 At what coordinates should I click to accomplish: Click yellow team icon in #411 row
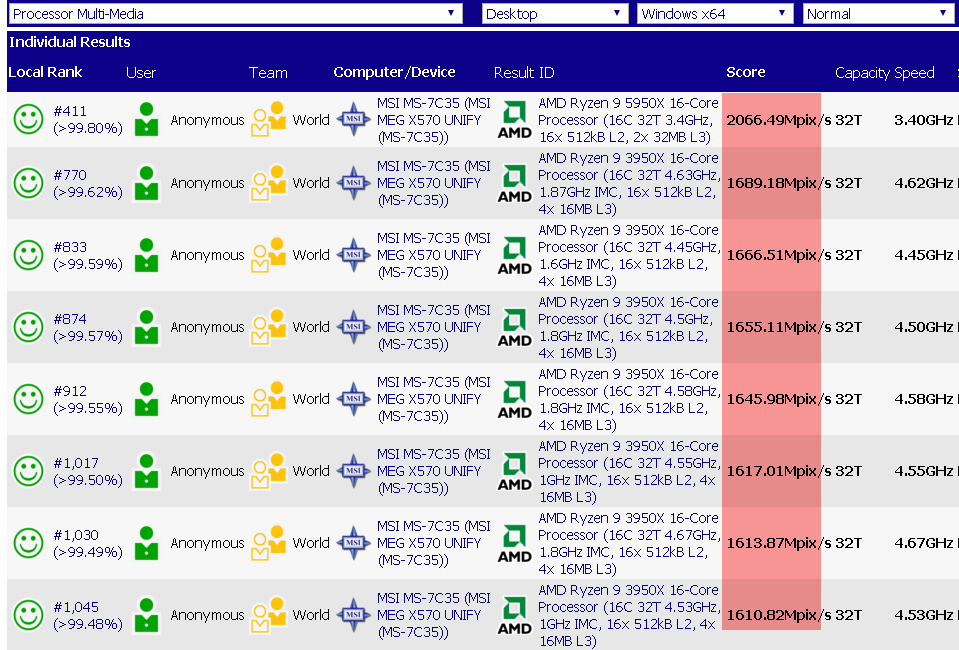click(268, 119)
